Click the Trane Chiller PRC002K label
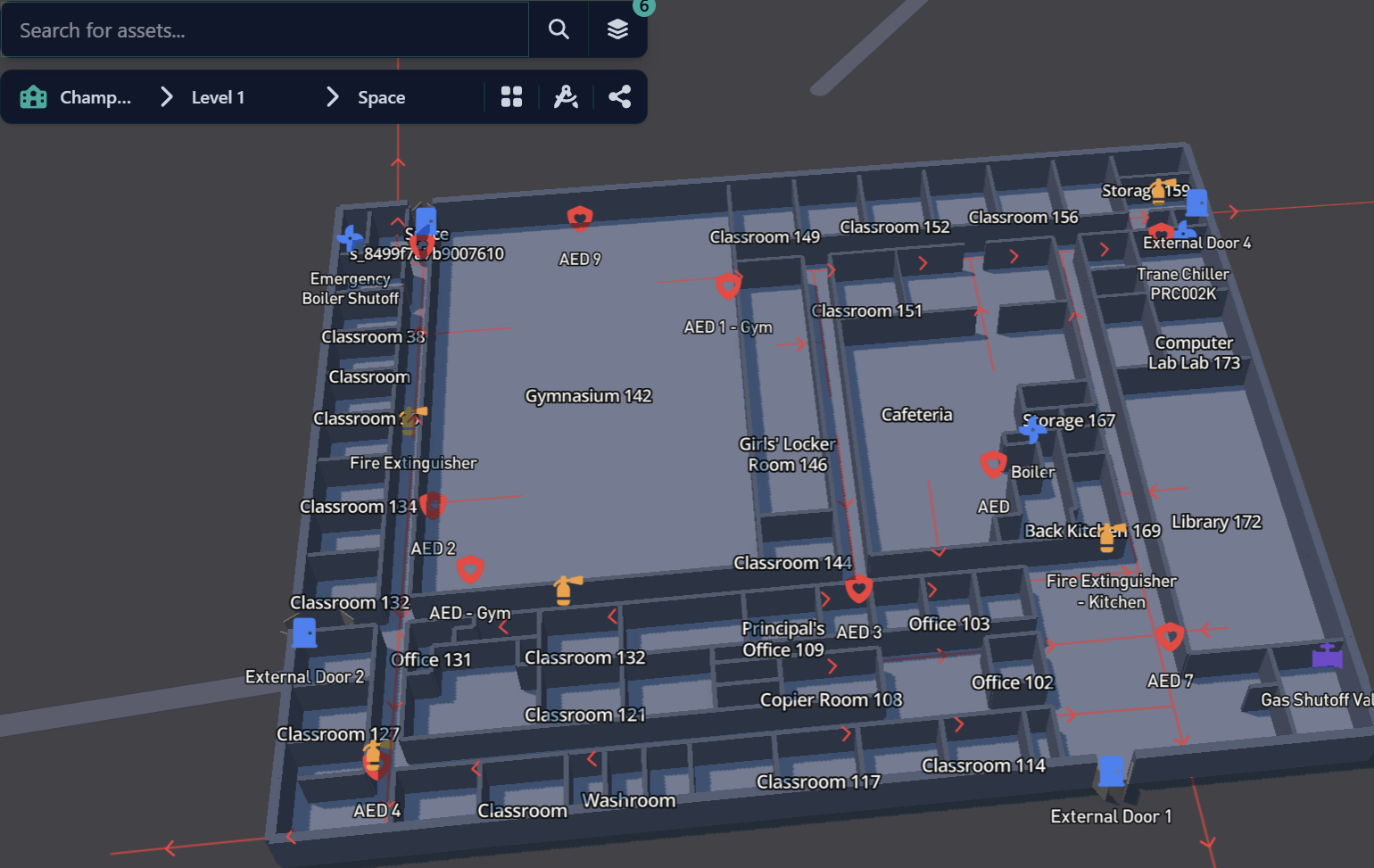 pos(1183,284)
